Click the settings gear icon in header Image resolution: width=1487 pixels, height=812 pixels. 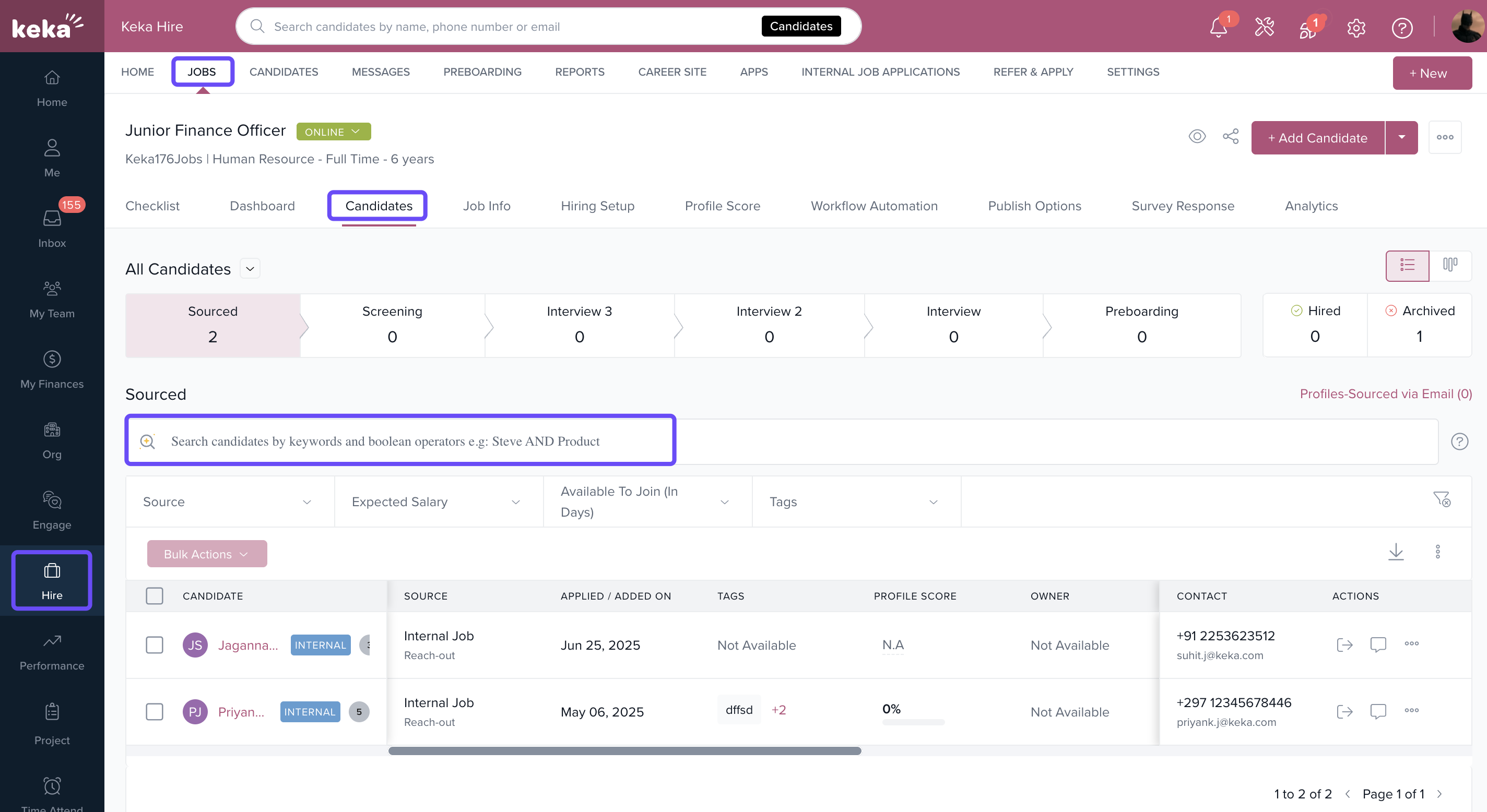[1356, 27]
